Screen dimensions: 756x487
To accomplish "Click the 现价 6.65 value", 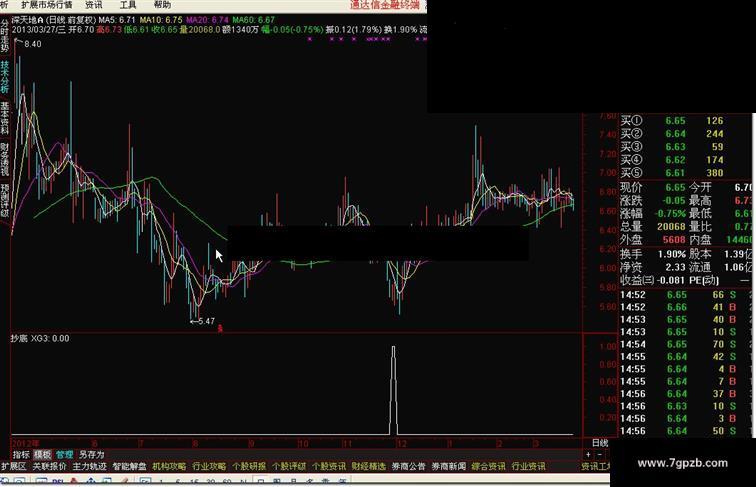I will 675,187.
